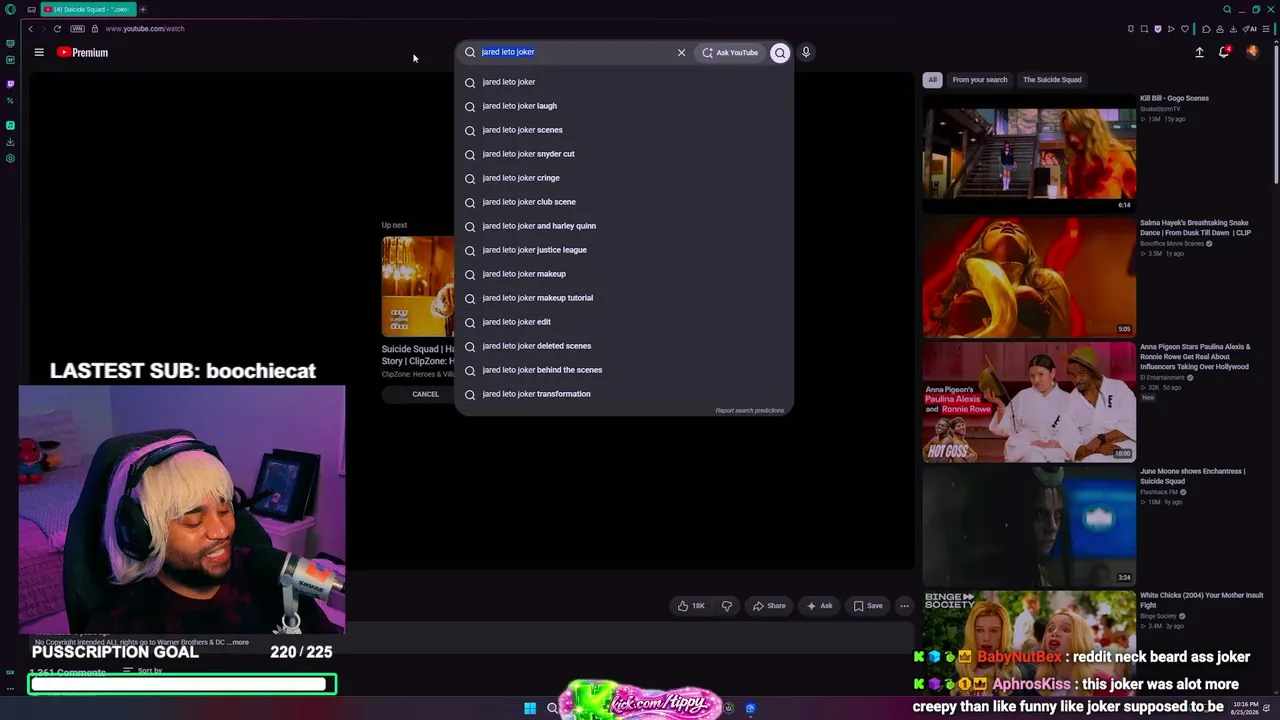Choose 'jared leto joker behind the scenes'
1280x720 pixels.
pos(624,370)
